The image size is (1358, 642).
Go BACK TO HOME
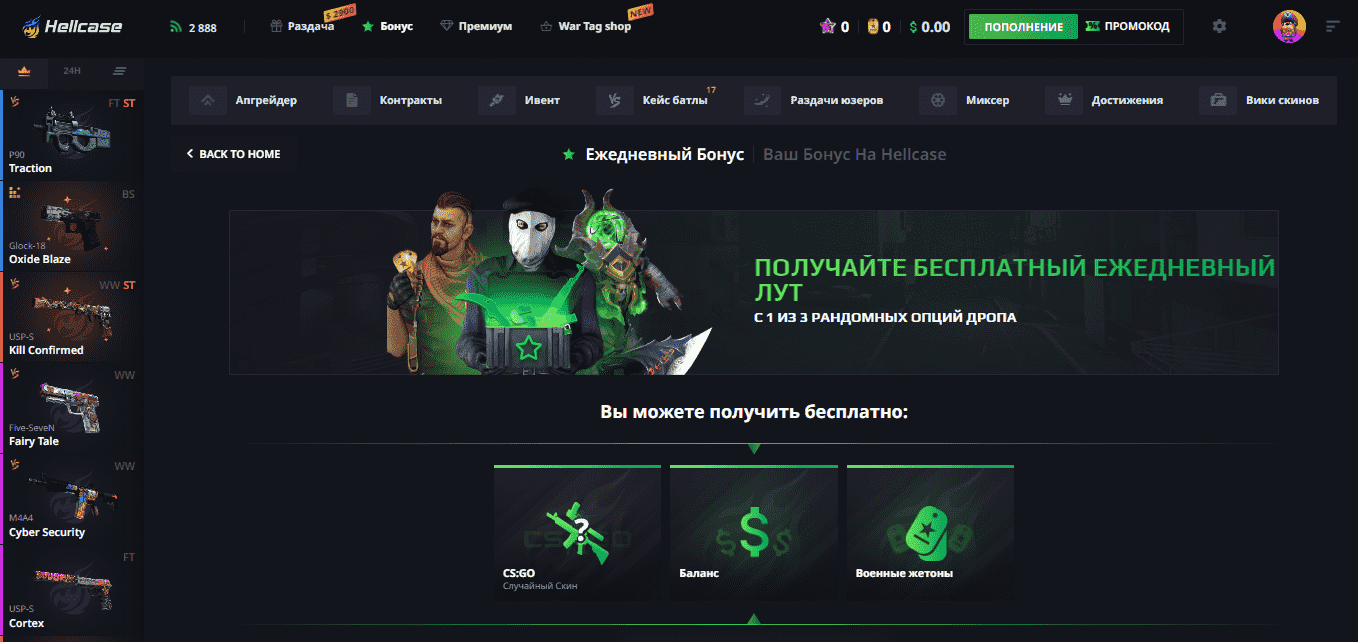click(x=233, y=154)
